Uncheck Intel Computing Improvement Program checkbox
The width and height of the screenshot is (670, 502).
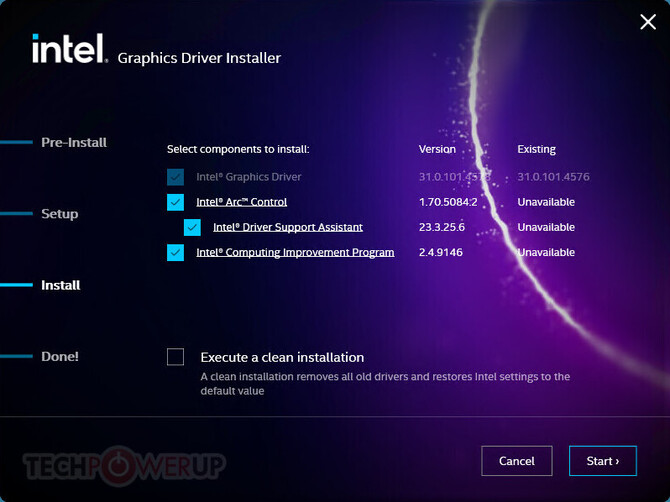tap(175, 252)
